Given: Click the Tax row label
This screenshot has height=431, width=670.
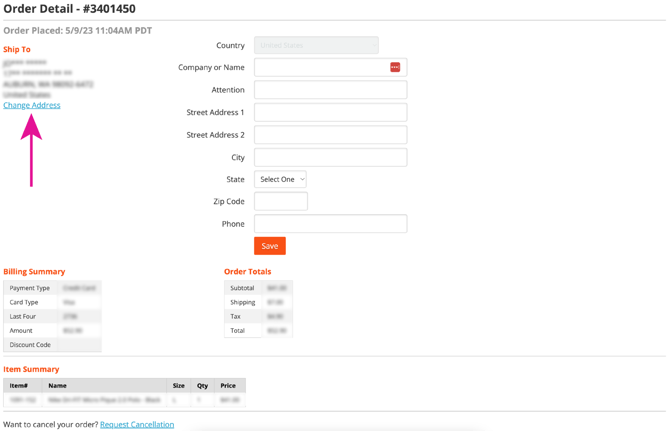Looking at the screenshot, I should [x=235, y=316].
